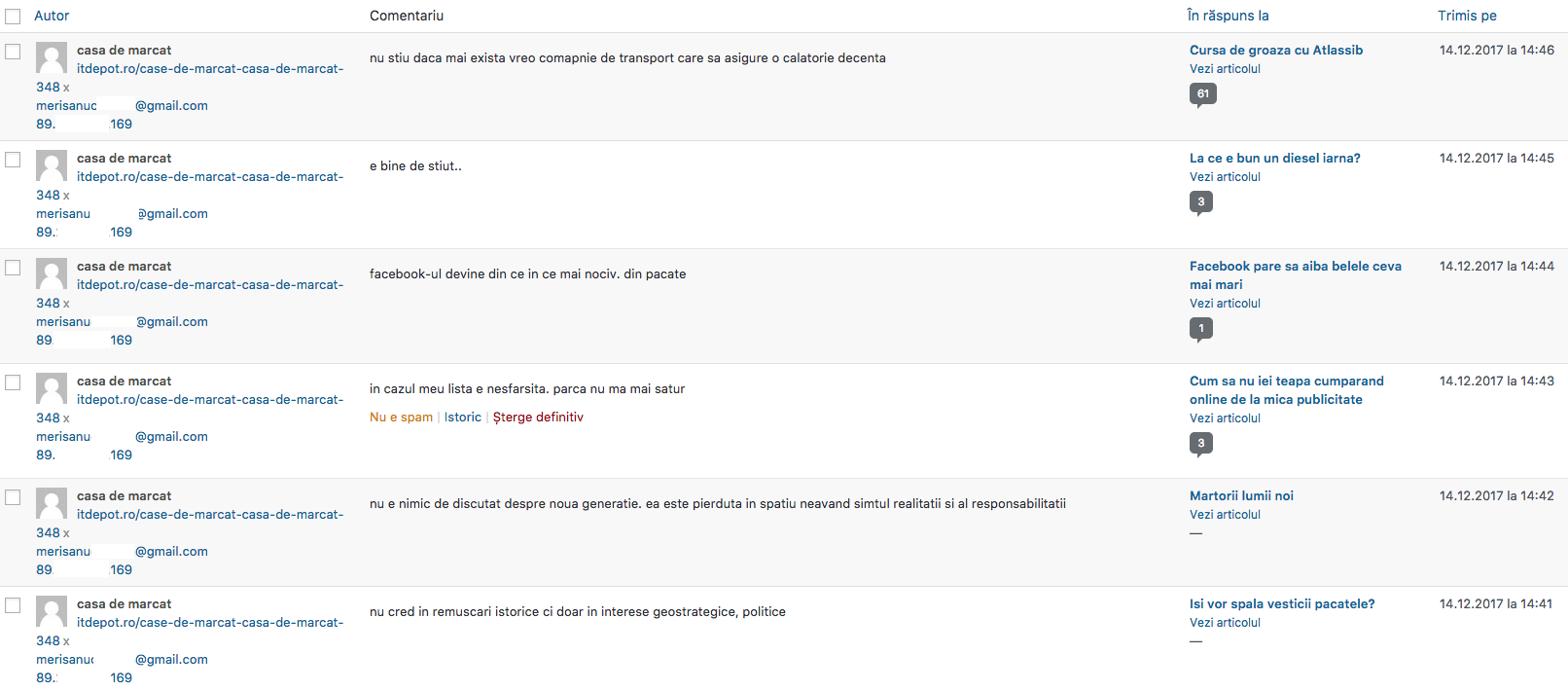Click comment count bubble showing 61
This screenshot has width=1568, height=691.
tap(1202, 93)
